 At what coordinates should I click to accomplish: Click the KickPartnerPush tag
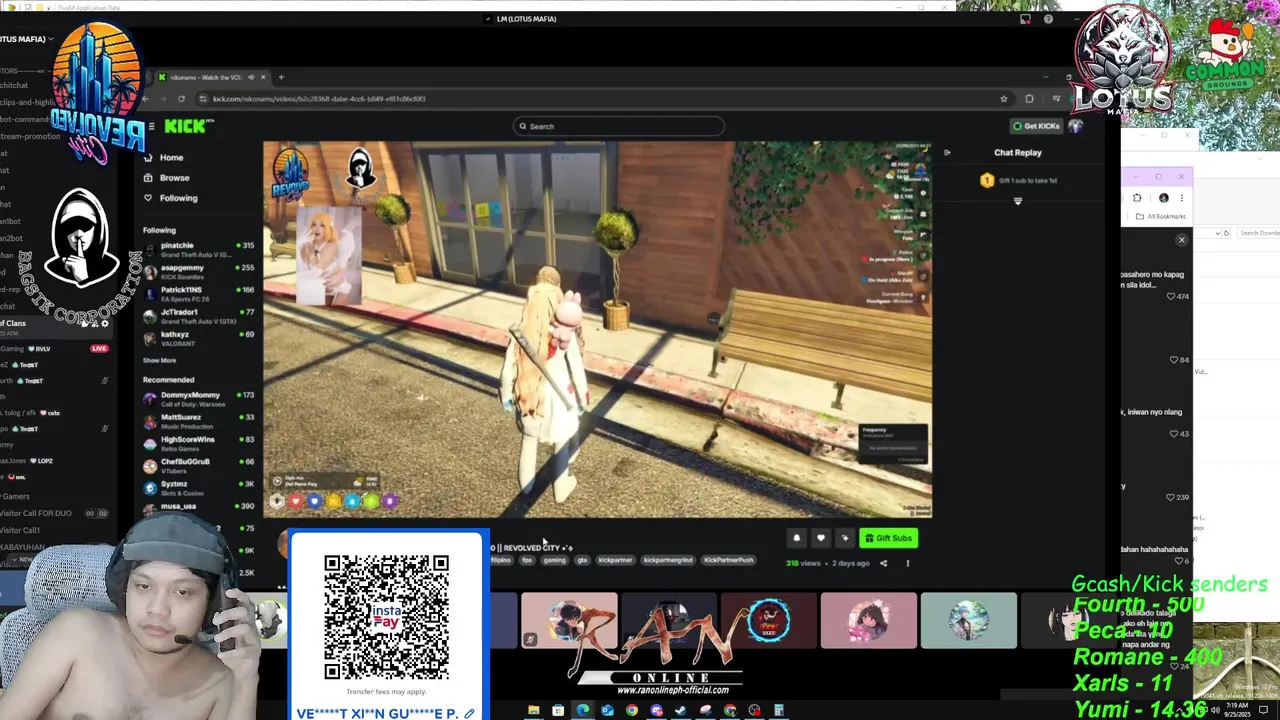(728, 560)
